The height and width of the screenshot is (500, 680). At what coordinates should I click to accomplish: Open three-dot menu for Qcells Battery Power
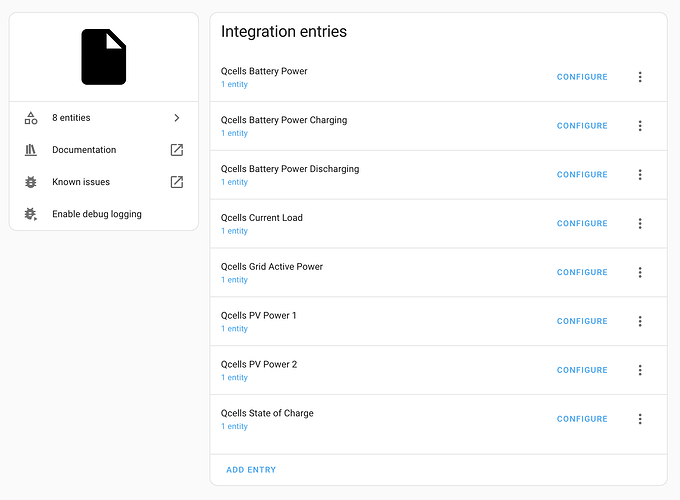click(x=640, y=77)
